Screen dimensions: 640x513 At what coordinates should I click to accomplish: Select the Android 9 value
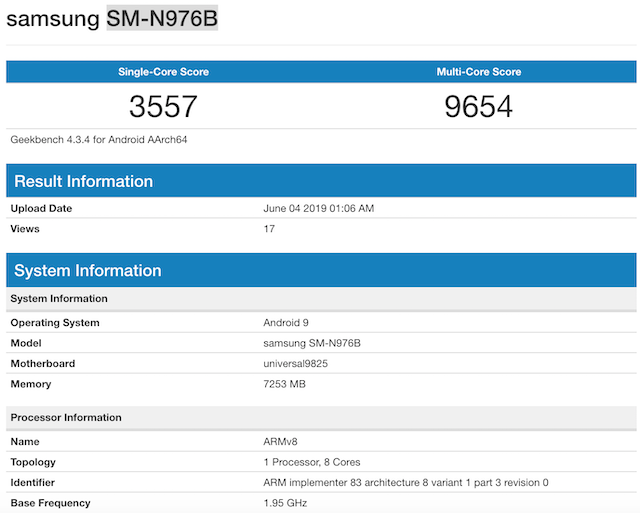click(287, 323)
